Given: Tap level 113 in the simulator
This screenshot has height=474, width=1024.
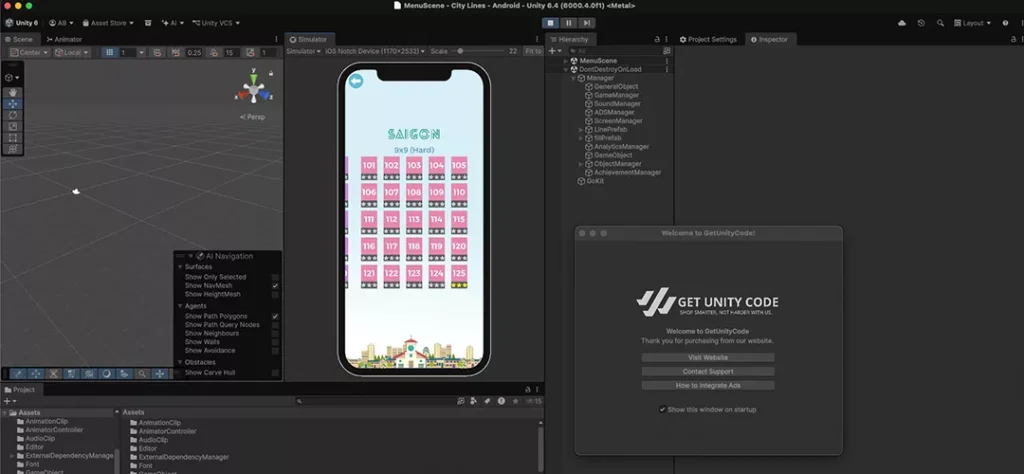Looking at the screenshot, I should [414, 222].
